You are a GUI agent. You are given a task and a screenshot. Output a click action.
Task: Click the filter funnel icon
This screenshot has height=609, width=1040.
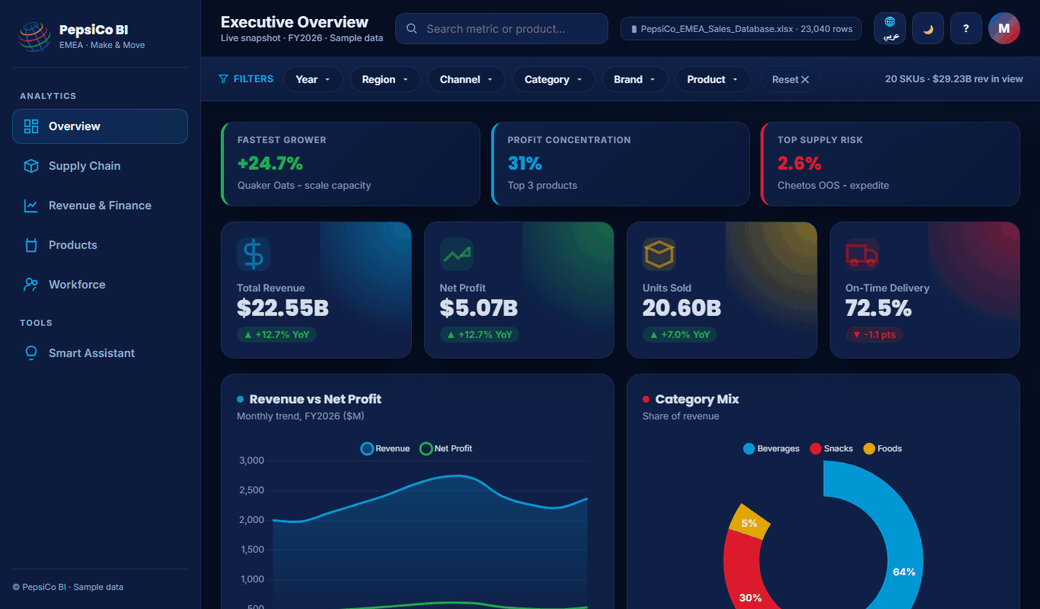(224, 79)
